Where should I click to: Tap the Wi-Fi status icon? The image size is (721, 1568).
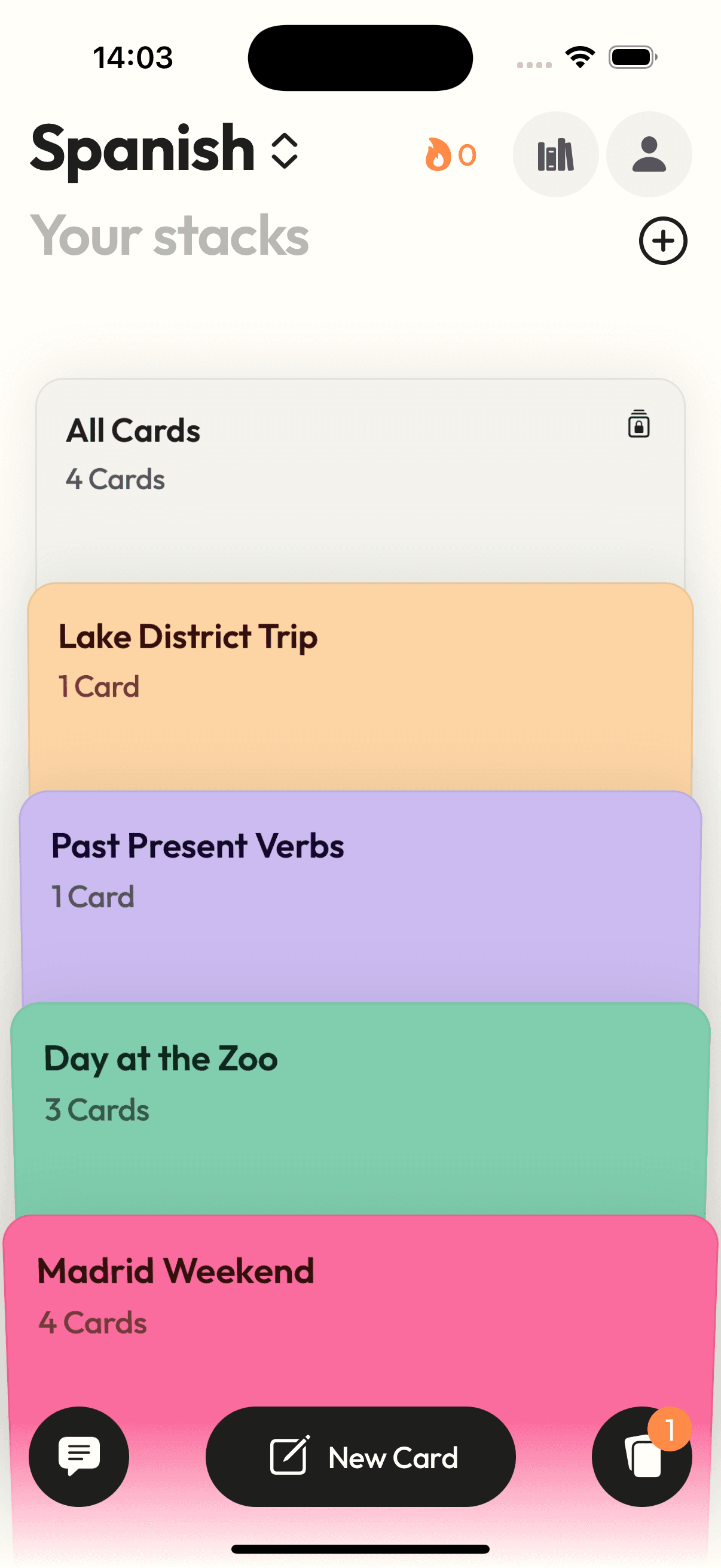(580, 57)
